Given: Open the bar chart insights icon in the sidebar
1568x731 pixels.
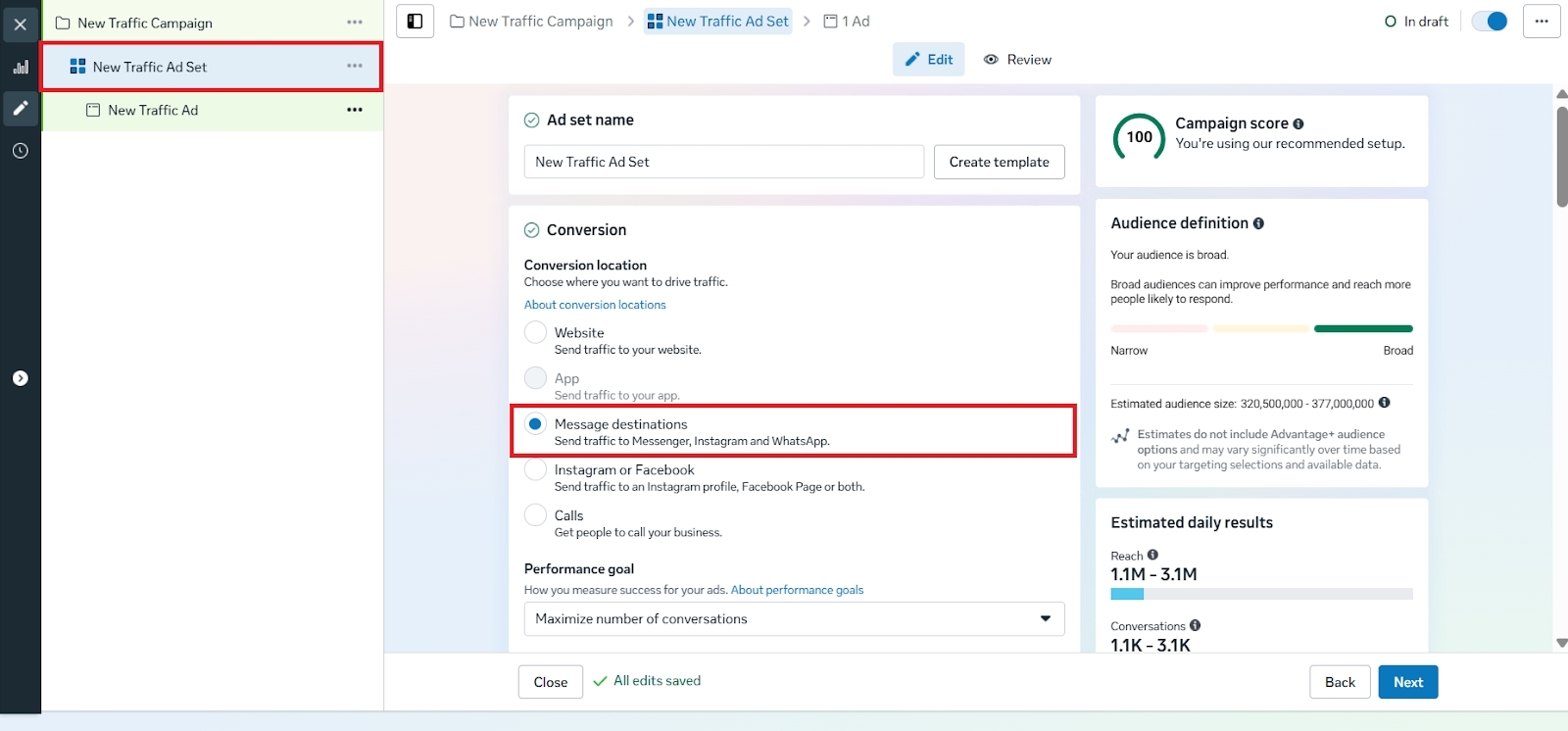Looking at the screenshot, I should click(x=21, y=67).
